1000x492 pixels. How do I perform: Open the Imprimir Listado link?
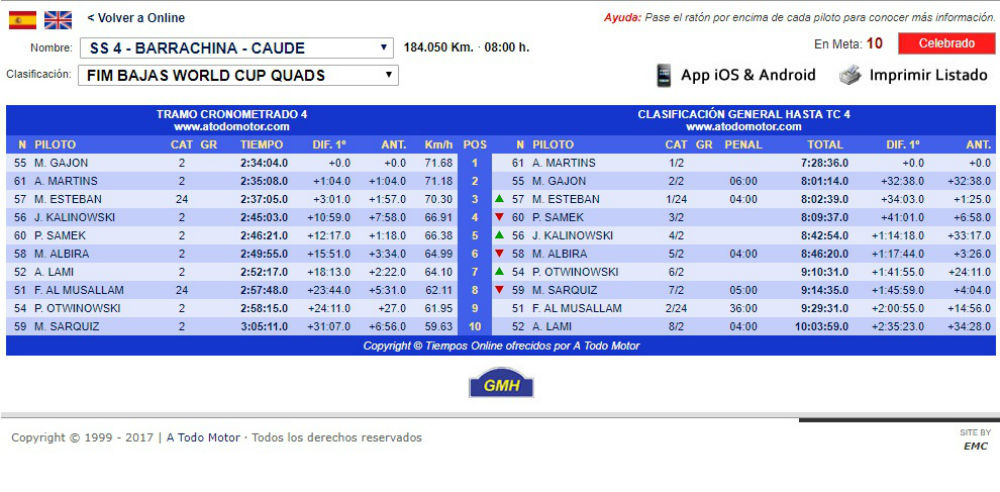[928, 75]
